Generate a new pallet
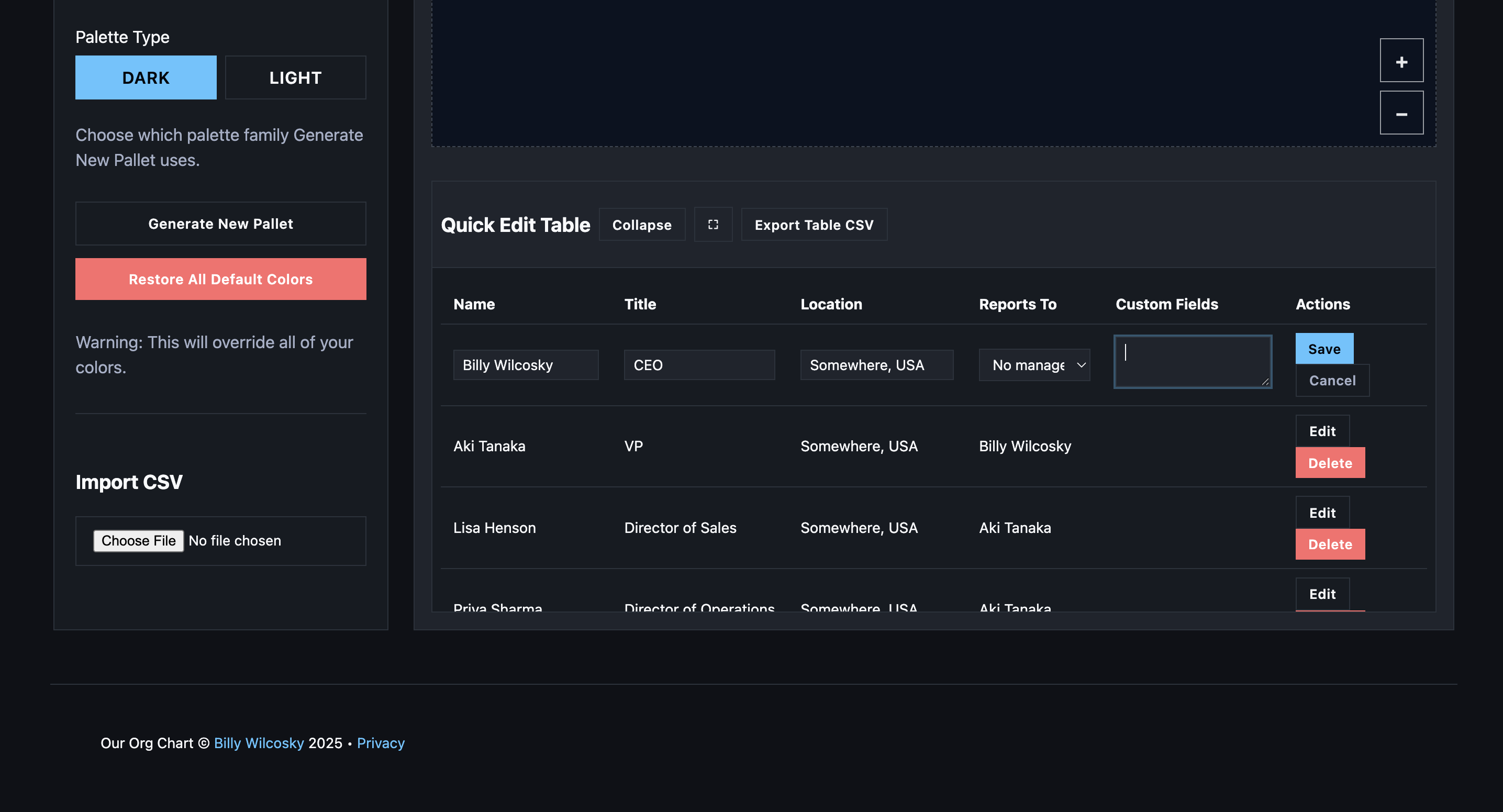The image size is (1503, 812). [220, 224]
